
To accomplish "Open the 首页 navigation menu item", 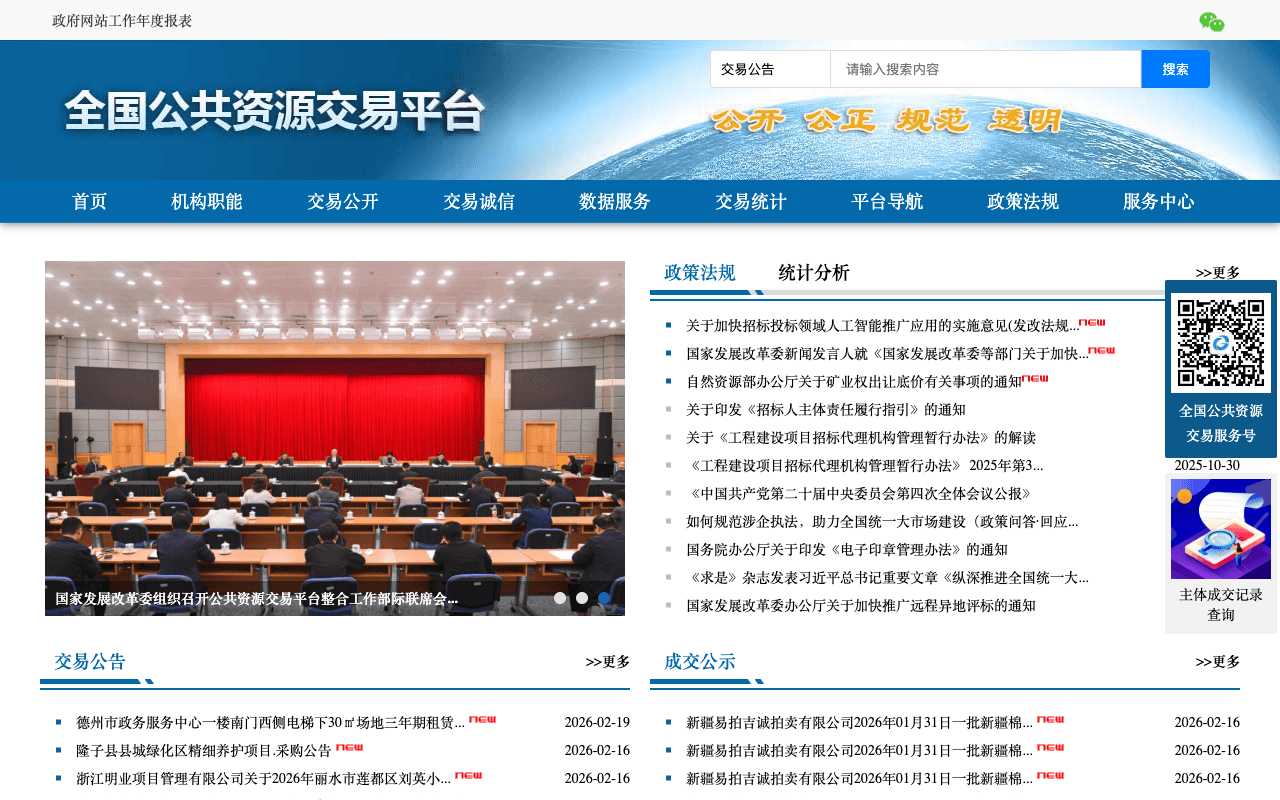I will (89, 201).
